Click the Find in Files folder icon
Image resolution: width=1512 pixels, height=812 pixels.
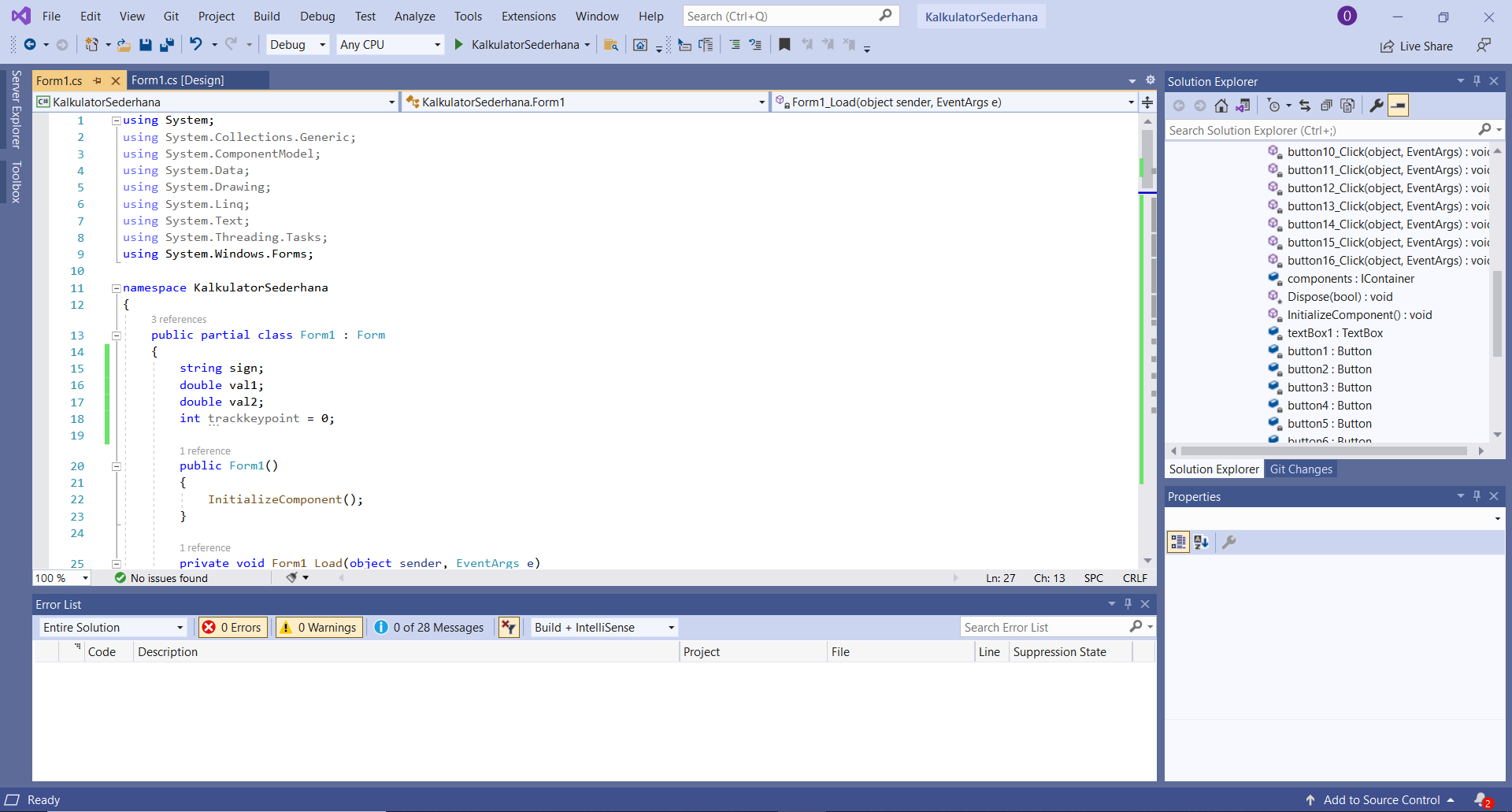610,45
